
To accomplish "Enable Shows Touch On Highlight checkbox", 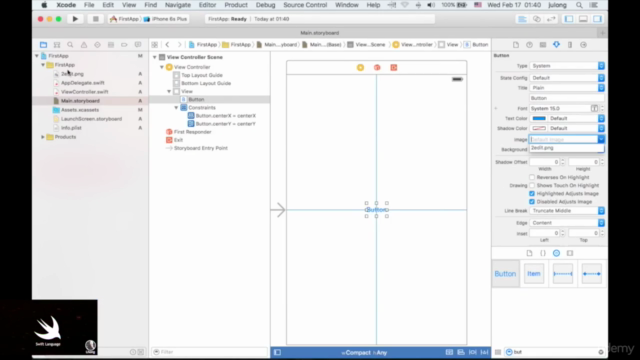I will (x=532, y=185).
